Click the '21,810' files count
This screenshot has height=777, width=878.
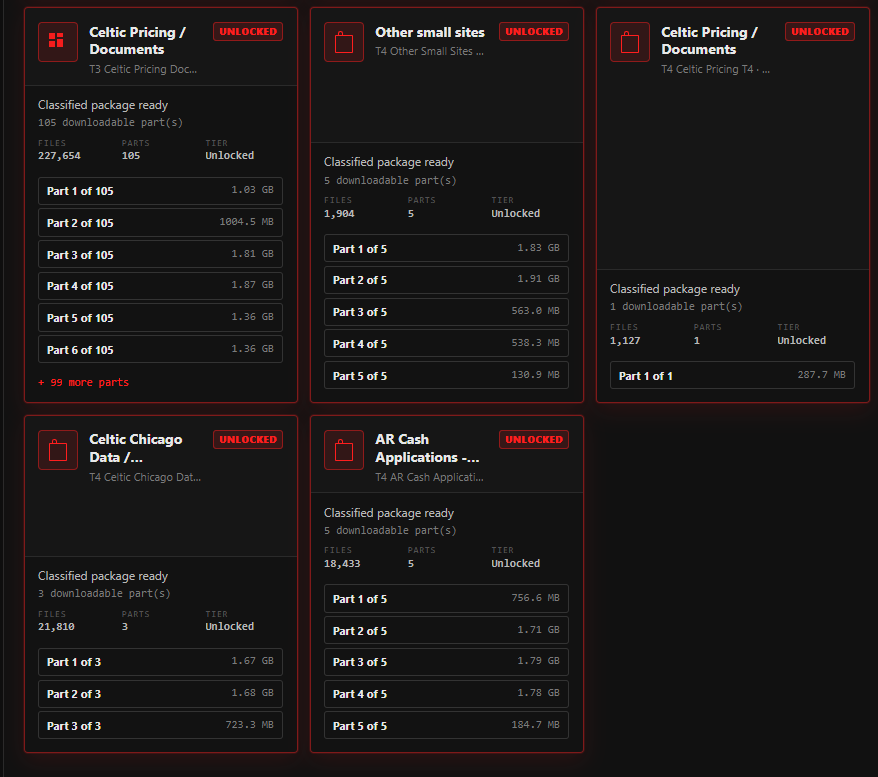click(56, 627)
